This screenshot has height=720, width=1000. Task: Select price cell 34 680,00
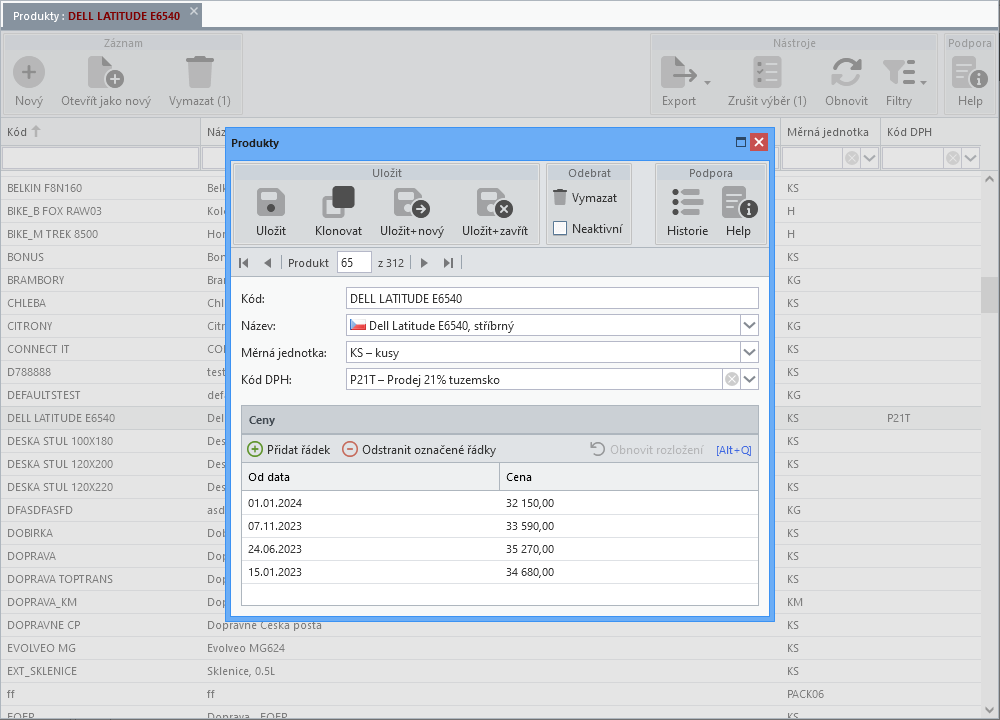[x=629, y=572]
